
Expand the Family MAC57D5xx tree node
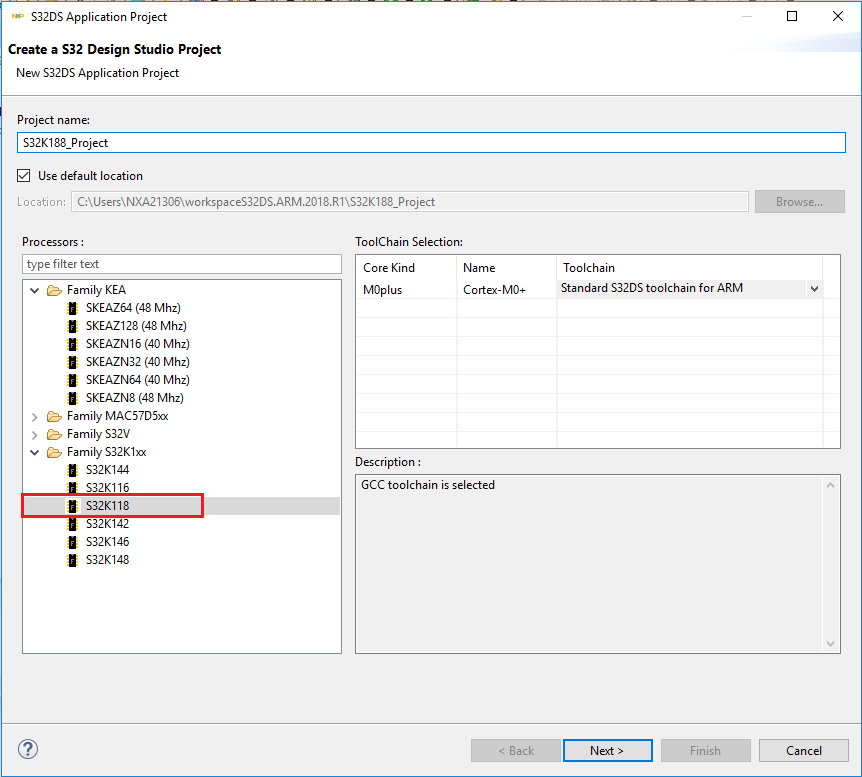35,417
